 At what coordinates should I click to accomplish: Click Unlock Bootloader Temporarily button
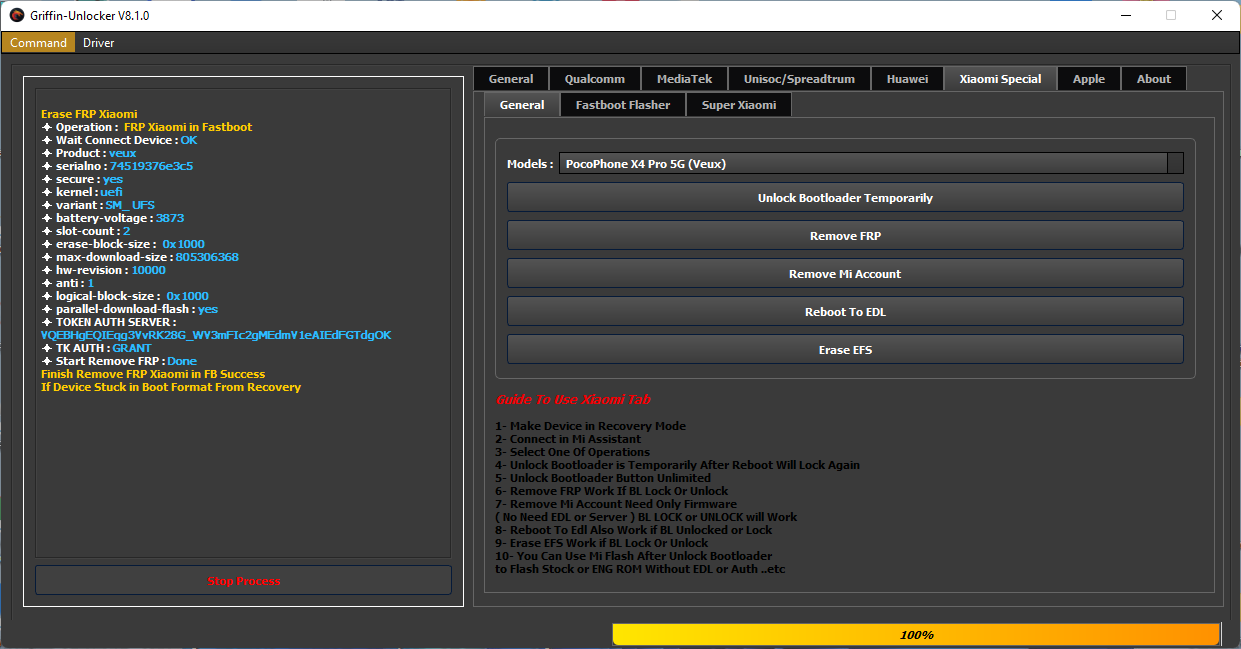pos(845,197)
